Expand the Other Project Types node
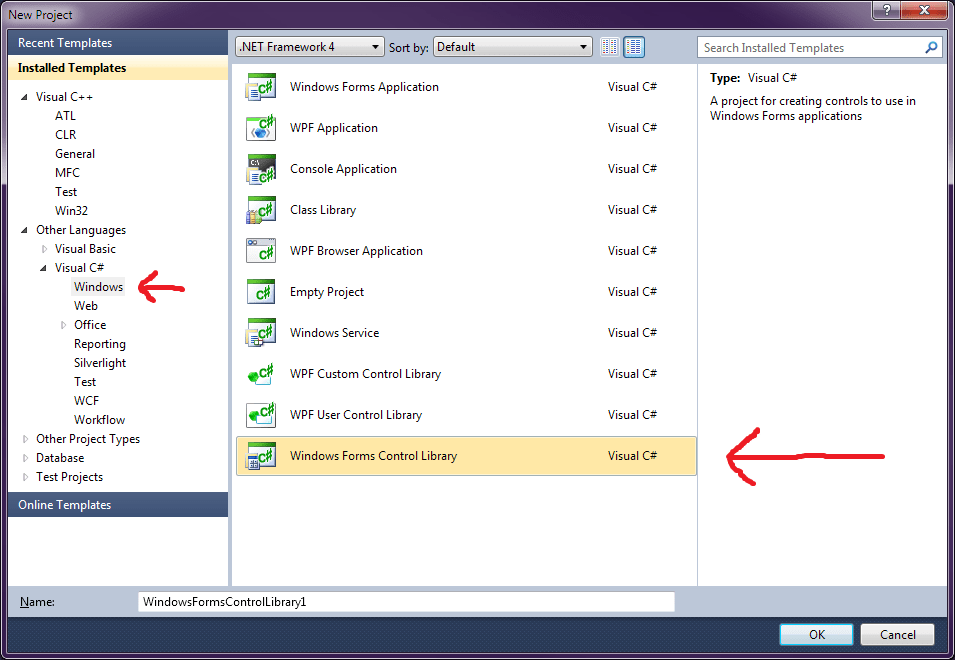Screen dimensions: 955x660 tap(25, 439)
